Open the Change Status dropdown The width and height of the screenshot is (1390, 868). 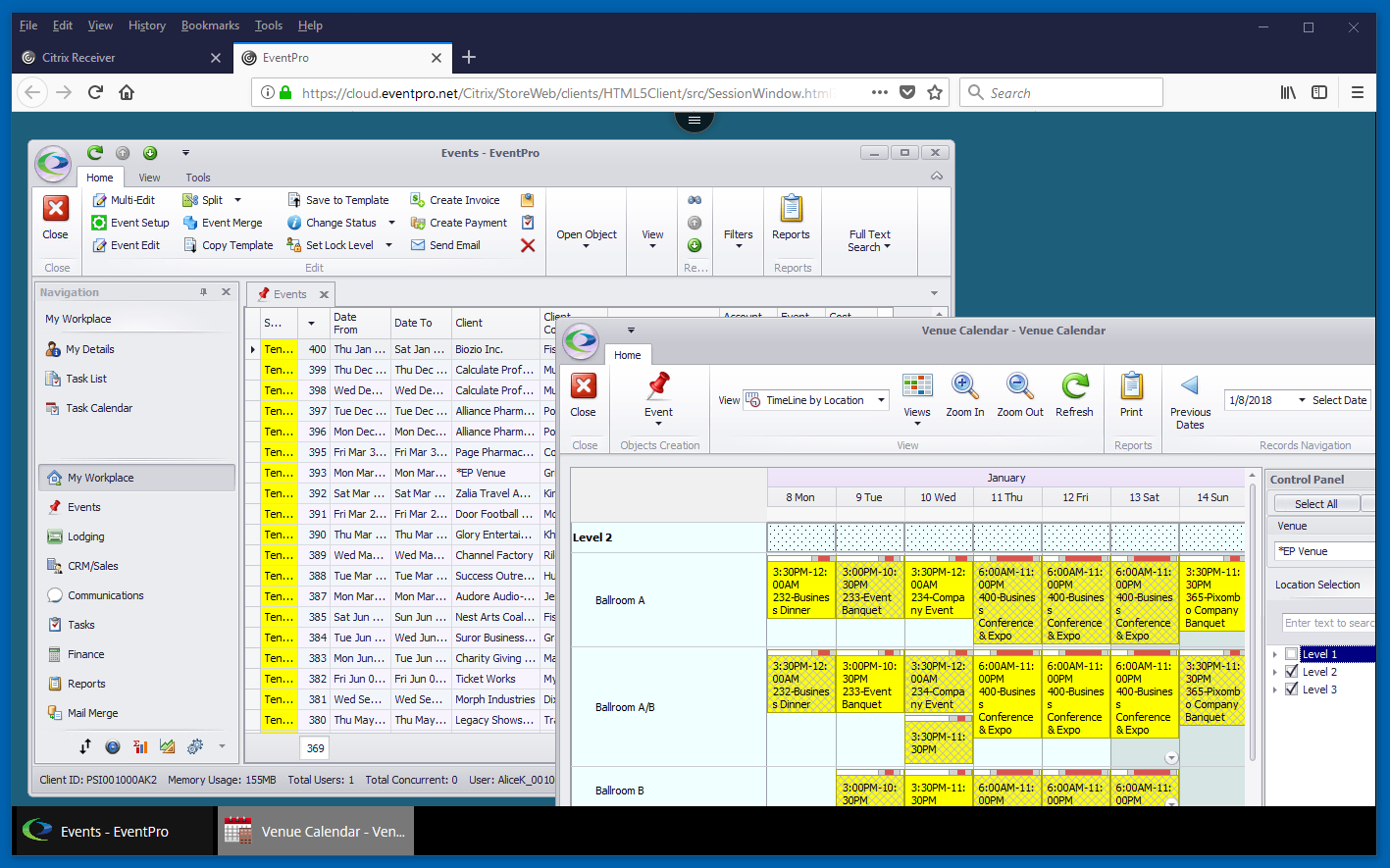click(x=391, y=223)
